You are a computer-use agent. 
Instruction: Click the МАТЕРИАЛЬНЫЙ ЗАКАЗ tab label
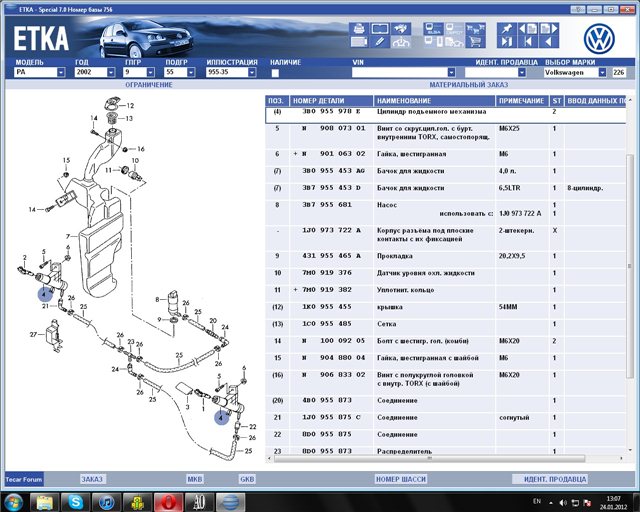click(x=469, y=85)
